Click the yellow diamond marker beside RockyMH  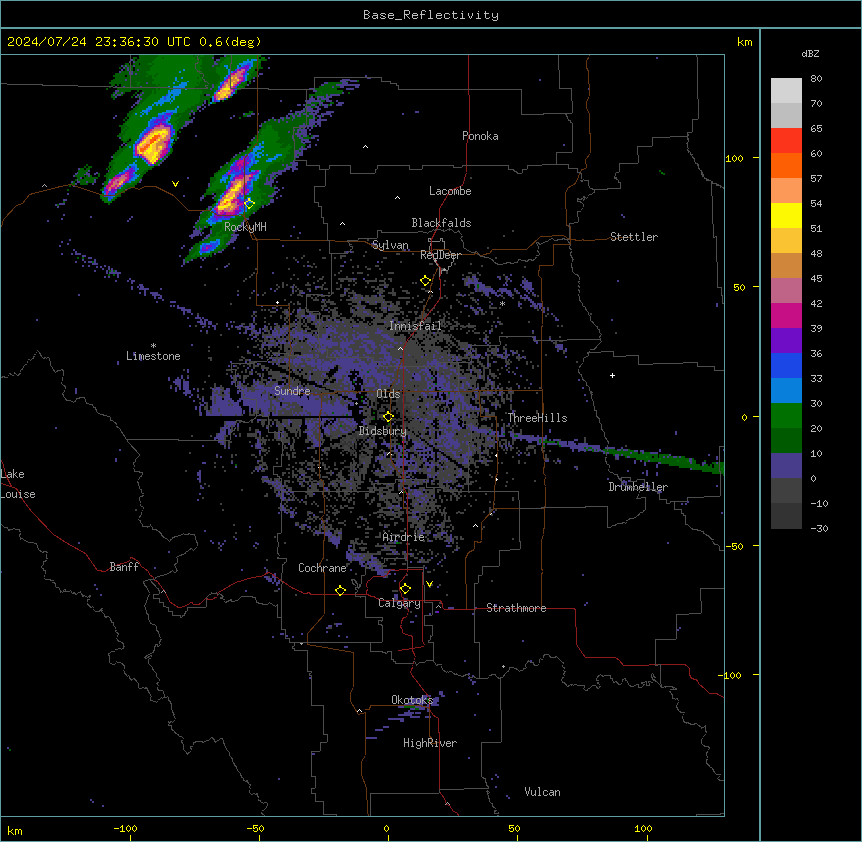(x=250, y=204)
